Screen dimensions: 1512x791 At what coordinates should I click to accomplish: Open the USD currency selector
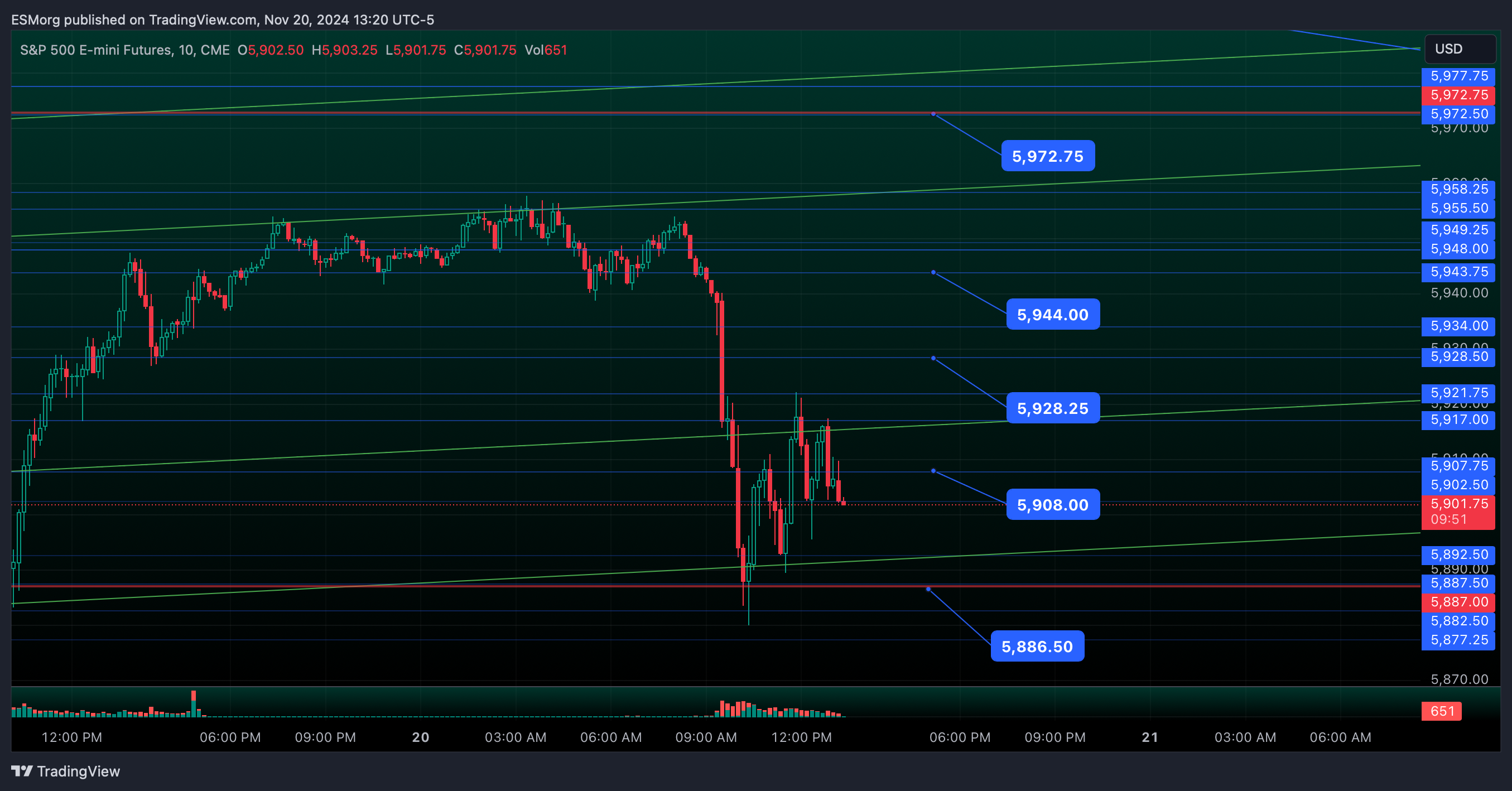tap(1459, 49)
